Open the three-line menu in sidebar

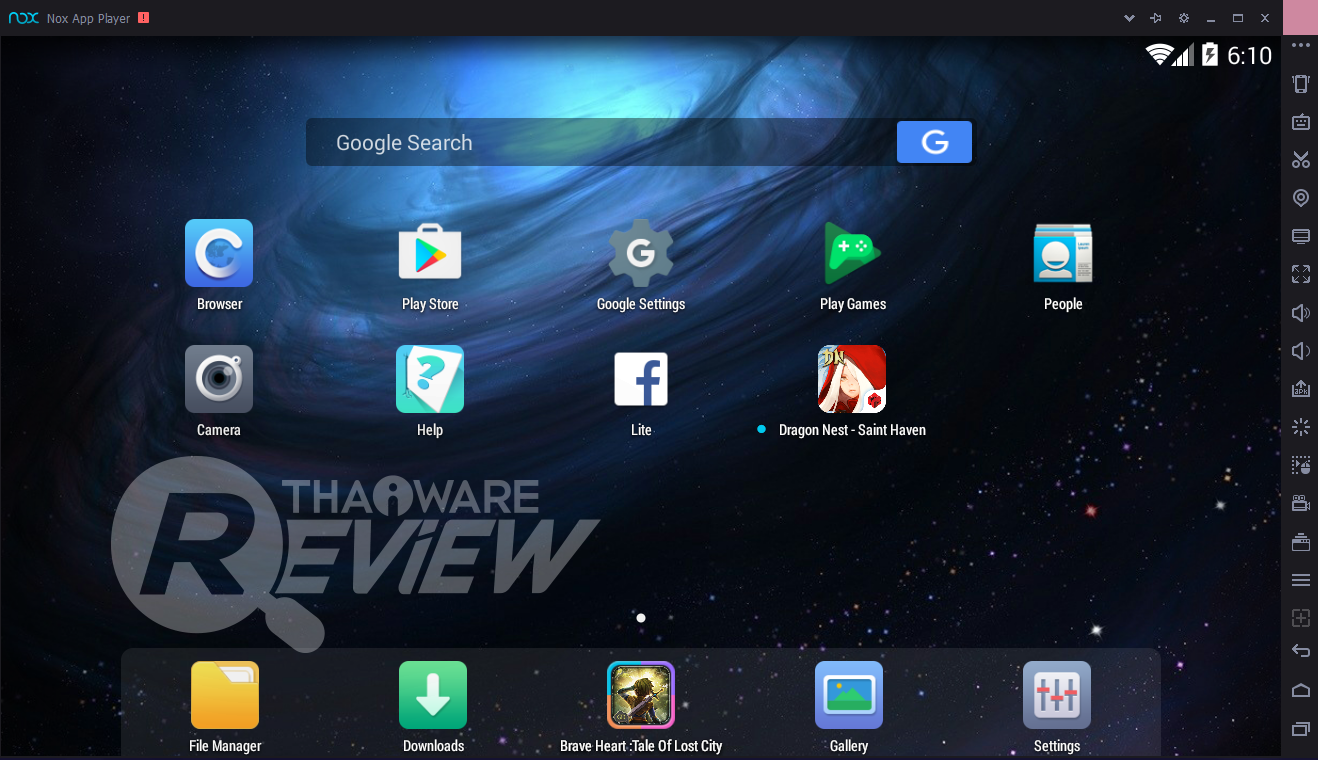coord(1301,580)
